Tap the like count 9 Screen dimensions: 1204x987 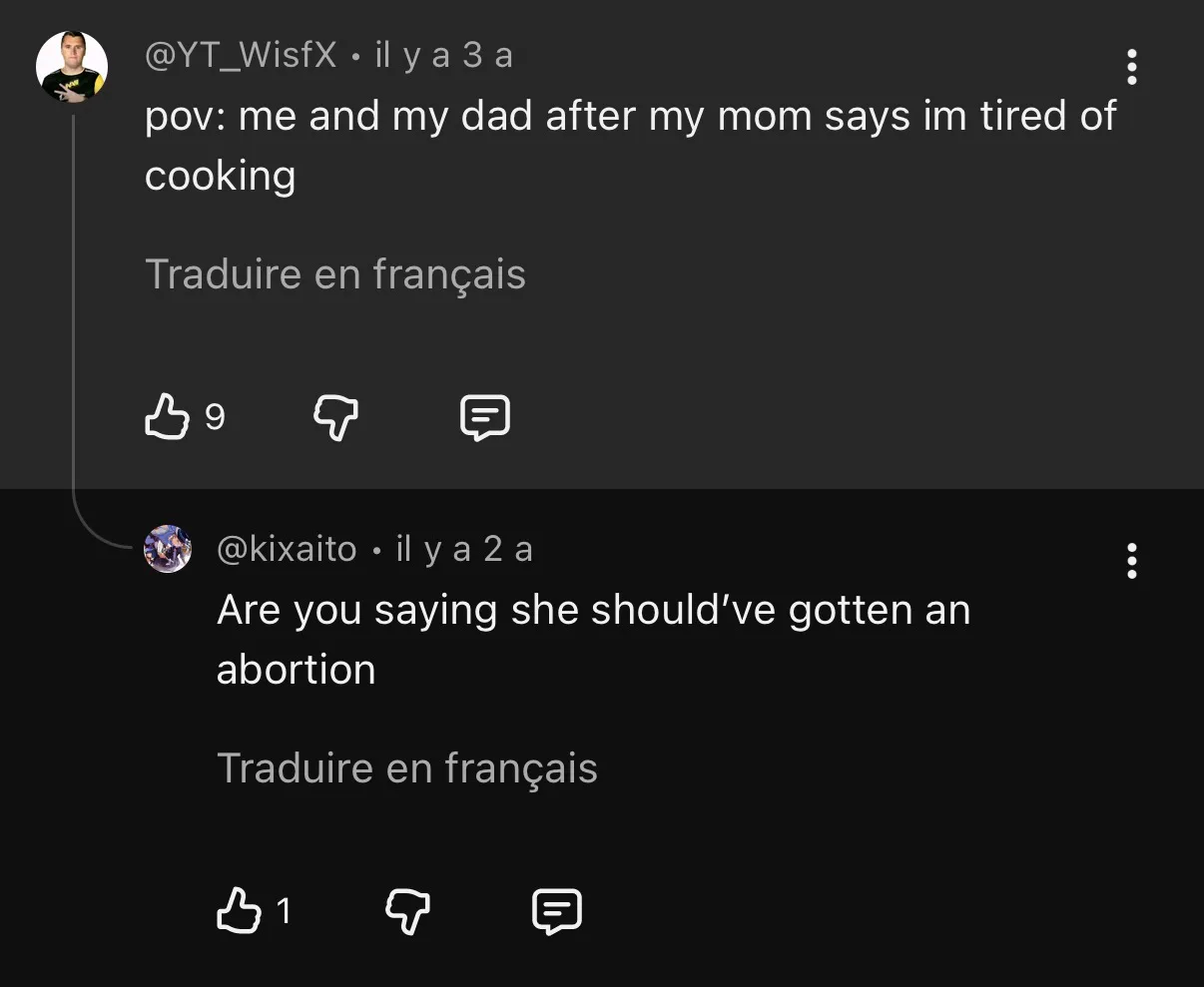click(x=215, y=417)
